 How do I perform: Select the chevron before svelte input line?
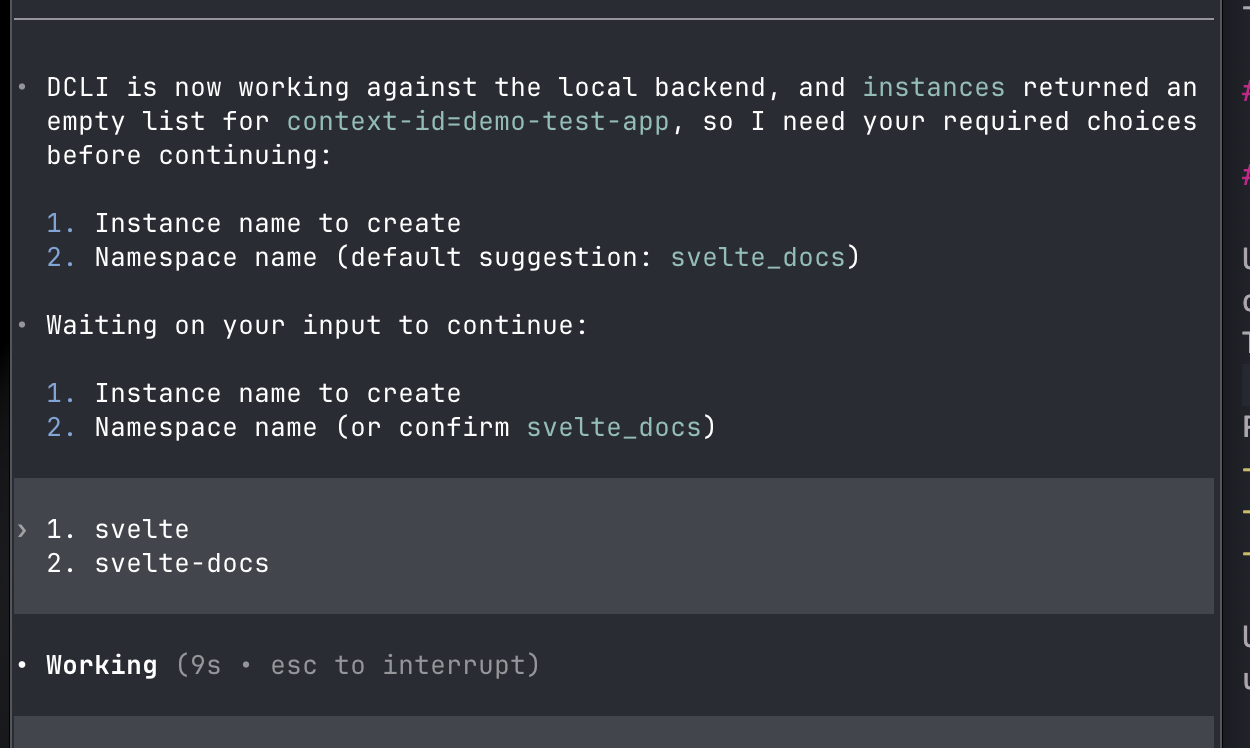22,529
